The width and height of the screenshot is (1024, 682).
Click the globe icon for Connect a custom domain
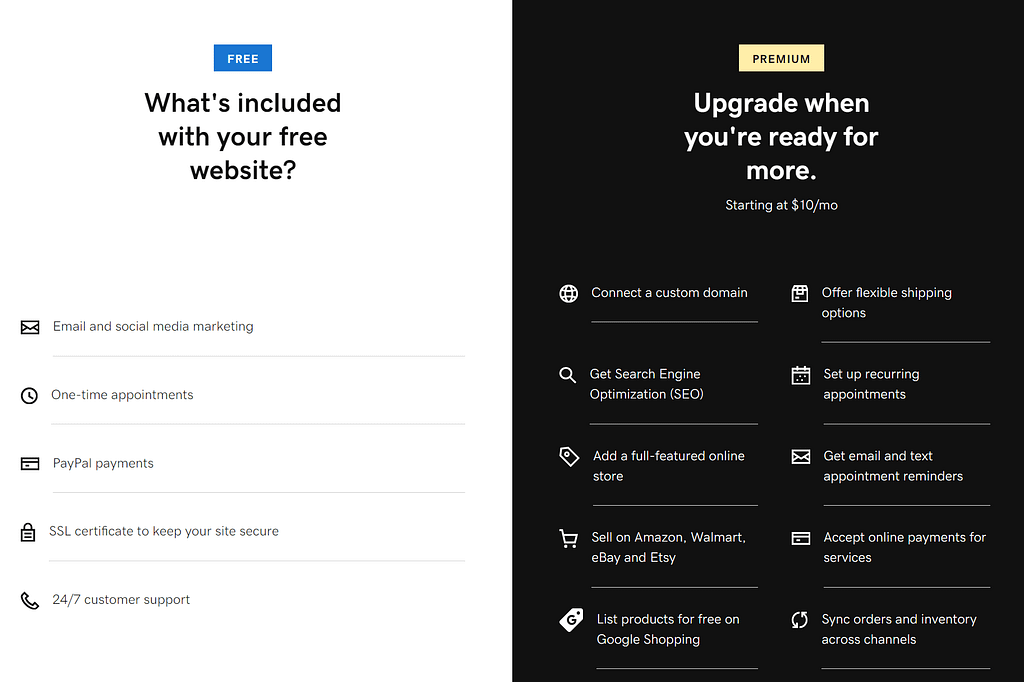coord(569,294)
